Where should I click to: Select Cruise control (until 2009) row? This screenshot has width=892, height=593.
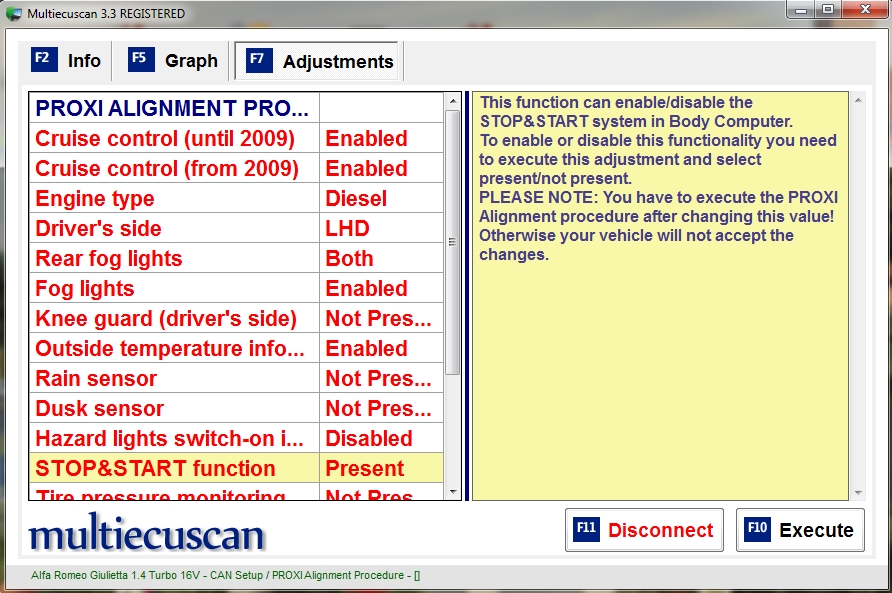point(236,138)
